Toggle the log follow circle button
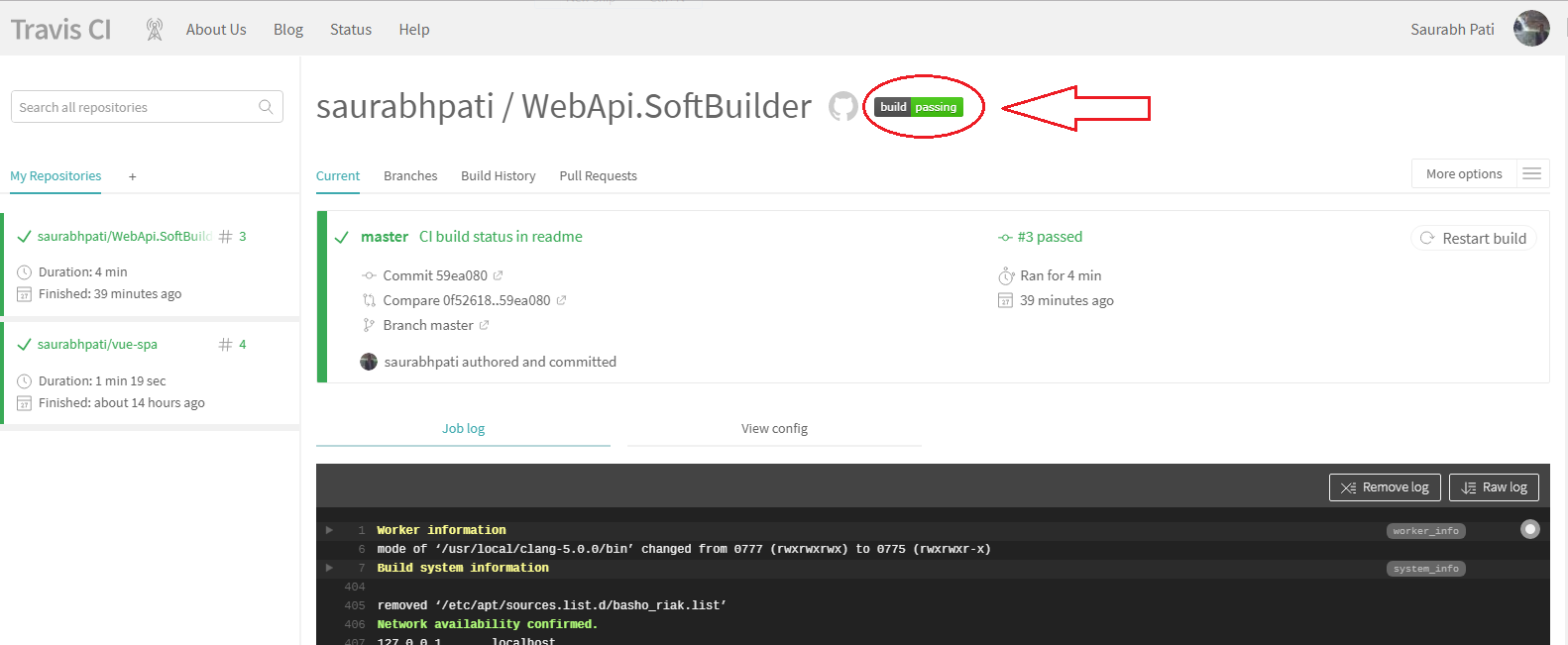The width and height of the screenshot is (1568, 645). point(1530,529)
